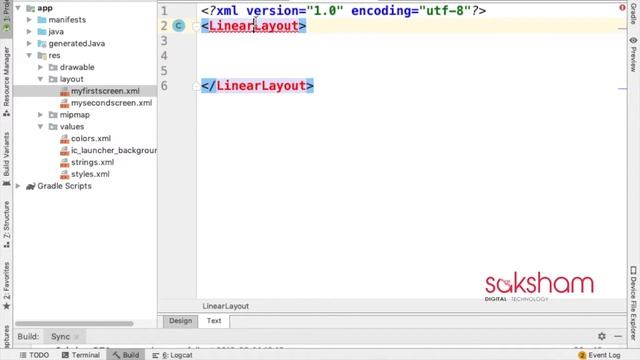Image resolution: width=640 pixels, height=360 pixels.
Task: Open the Event Log
Action: [599, 355]
